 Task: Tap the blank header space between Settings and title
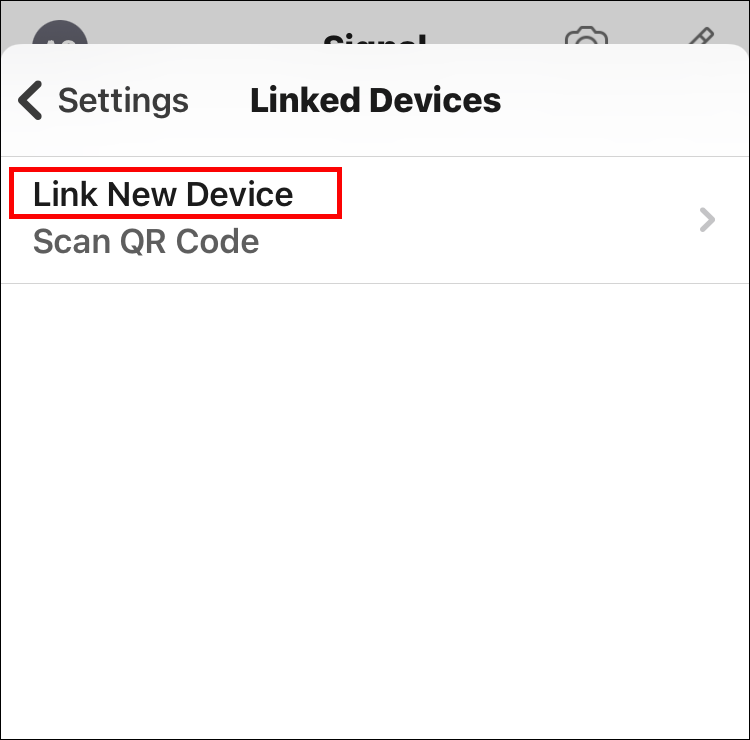(x=219, y=101)
